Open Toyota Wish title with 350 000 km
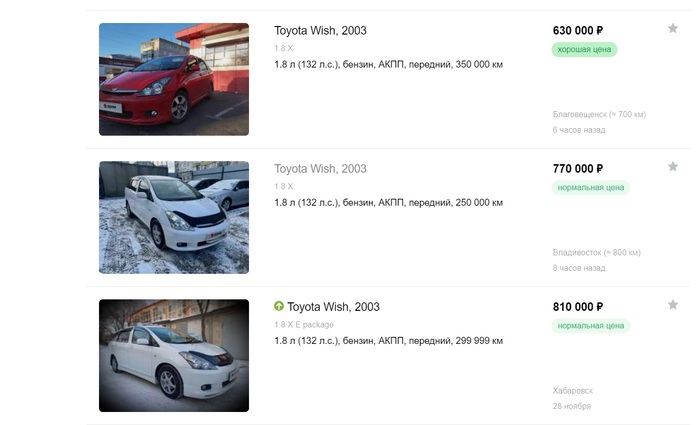 point(320,31)
